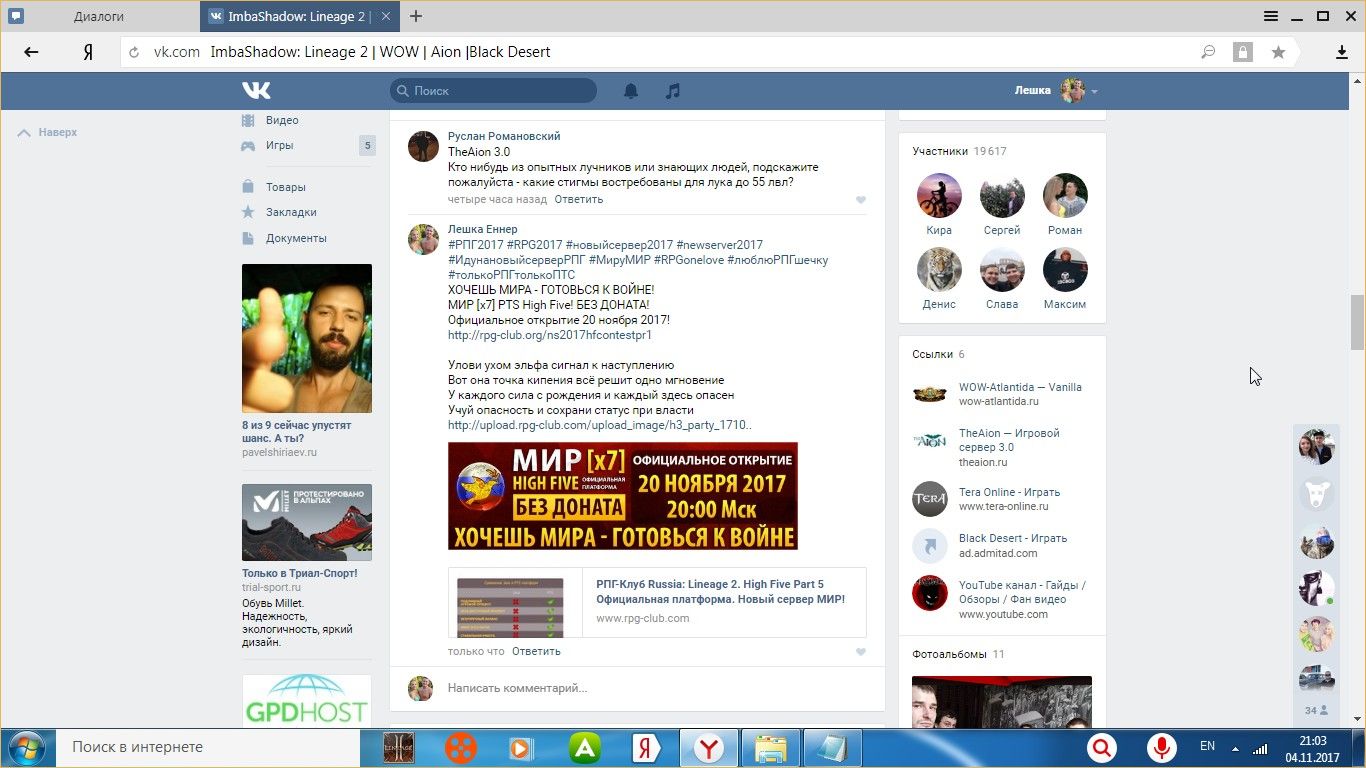Image resolution: width=1366 pixels, height=768 pixels.
Task: Open member Слава's avatar
Action: point(1002,270)
